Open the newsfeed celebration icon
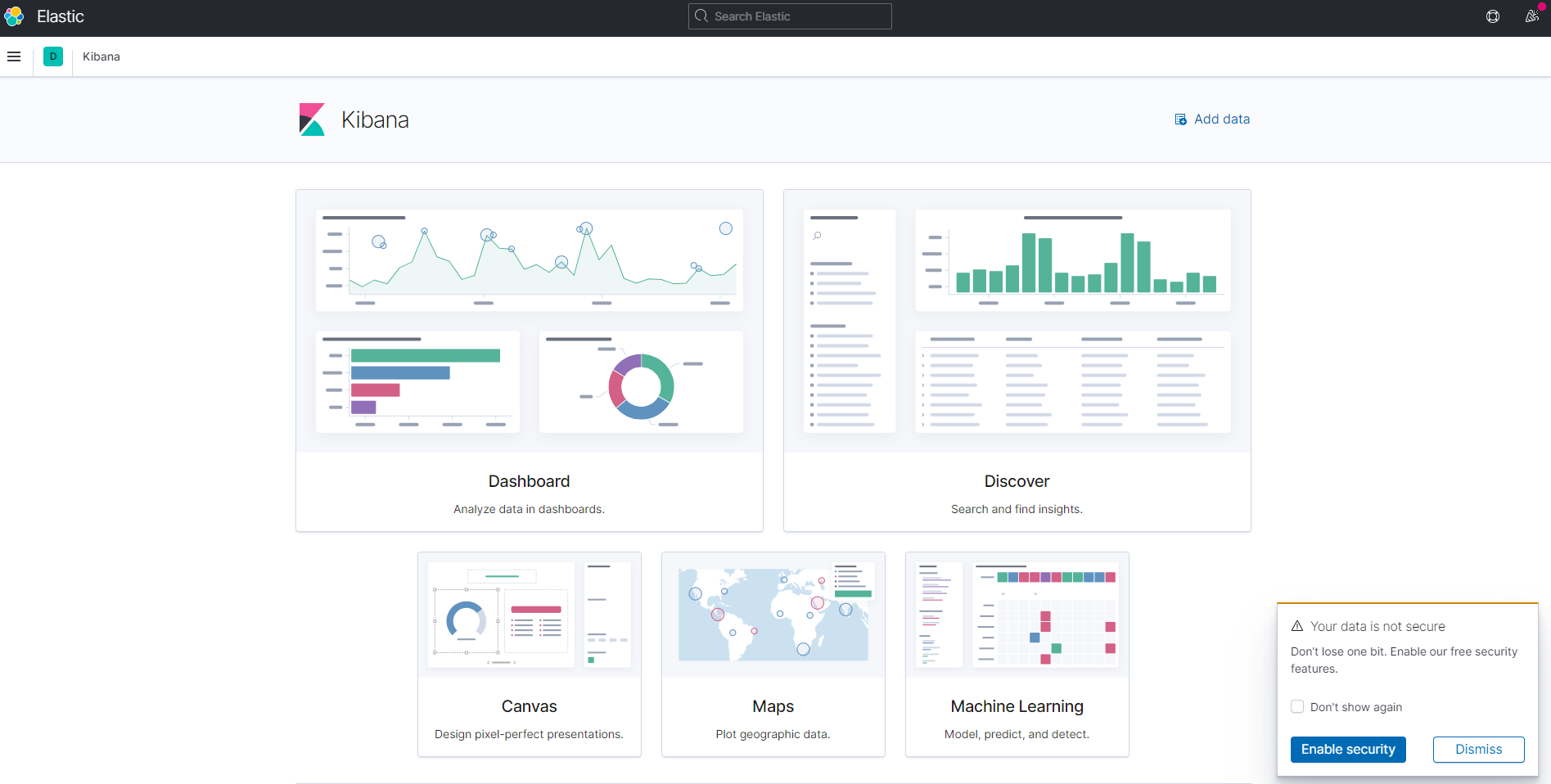This screenshot has width=1551, height=784. pyautogui.click(x=1532, y=16)
